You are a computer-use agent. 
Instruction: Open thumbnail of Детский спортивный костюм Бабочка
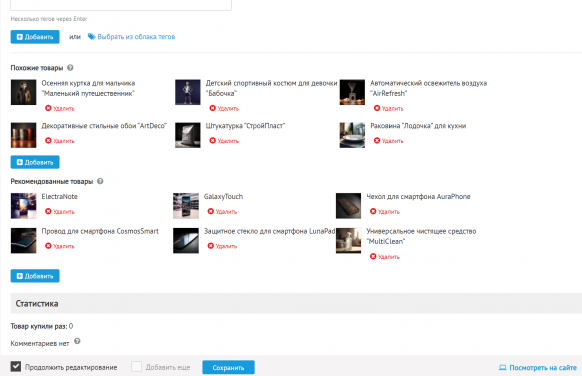tap(188, 92)
